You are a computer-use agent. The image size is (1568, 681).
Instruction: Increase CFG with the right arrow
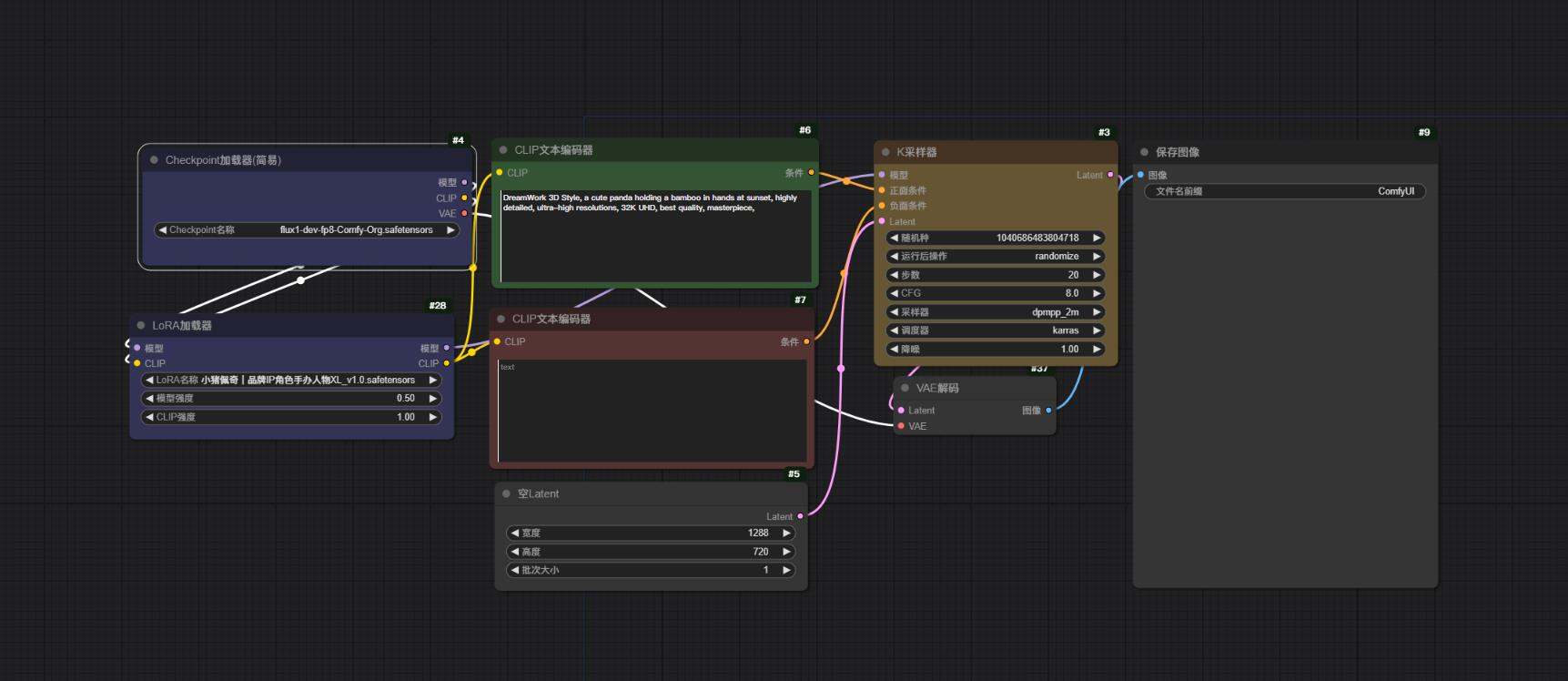tap(1097, 293)
